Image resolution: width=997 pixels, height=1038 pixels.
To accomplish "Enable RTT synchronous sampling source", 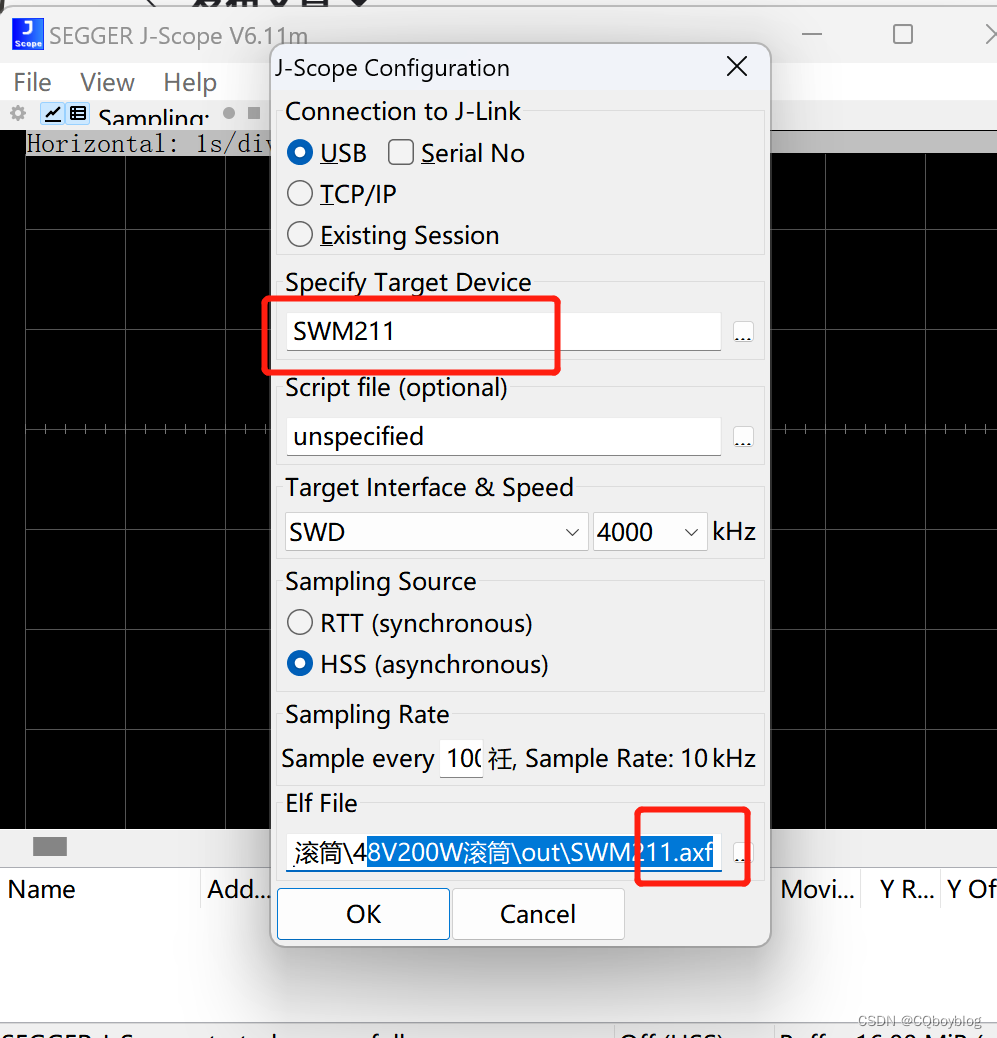I will click(x=299, y=622).
